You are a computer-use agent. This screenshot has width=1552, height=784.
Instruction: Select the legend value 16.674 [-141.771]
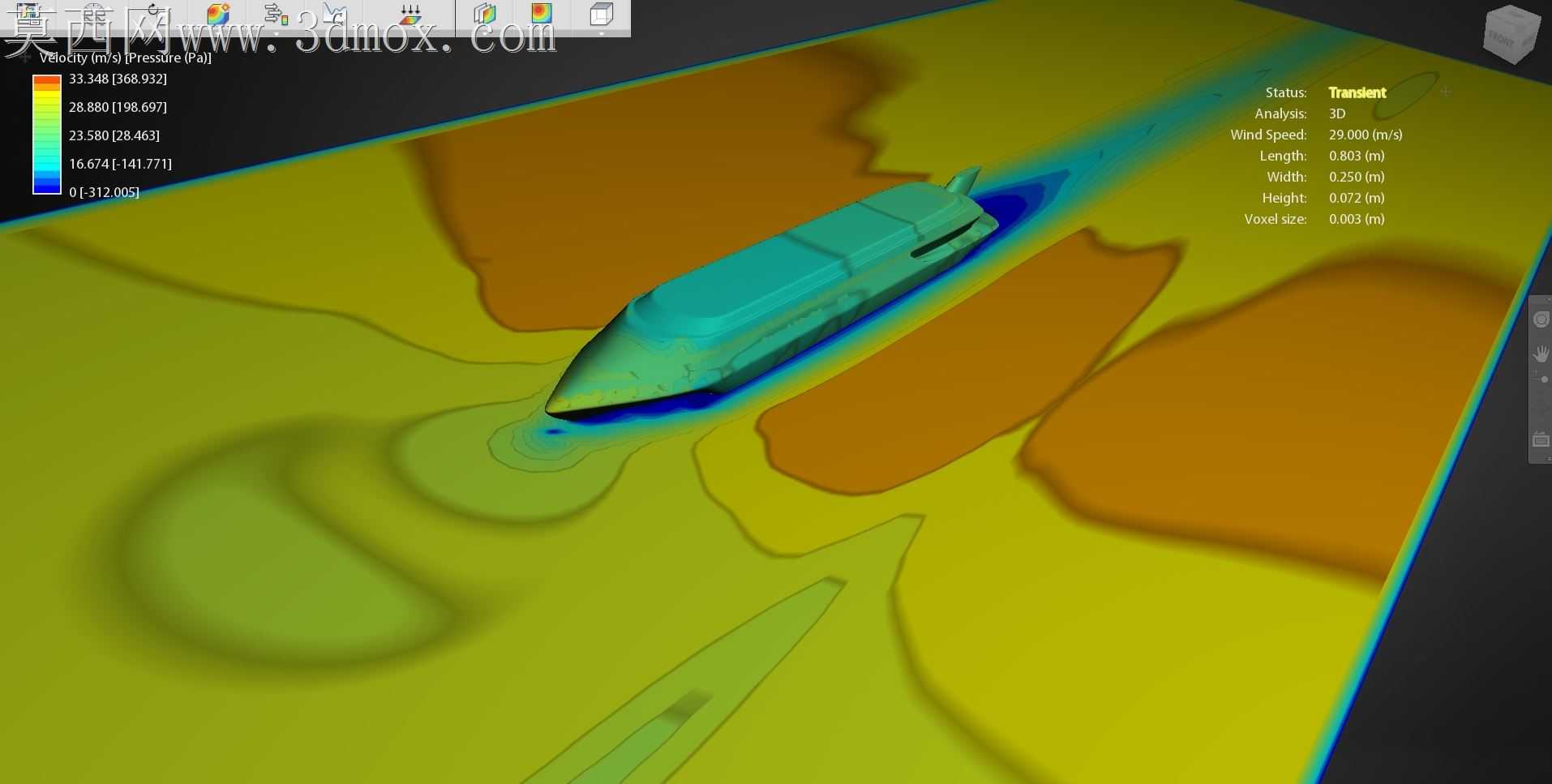click(120, 164)
